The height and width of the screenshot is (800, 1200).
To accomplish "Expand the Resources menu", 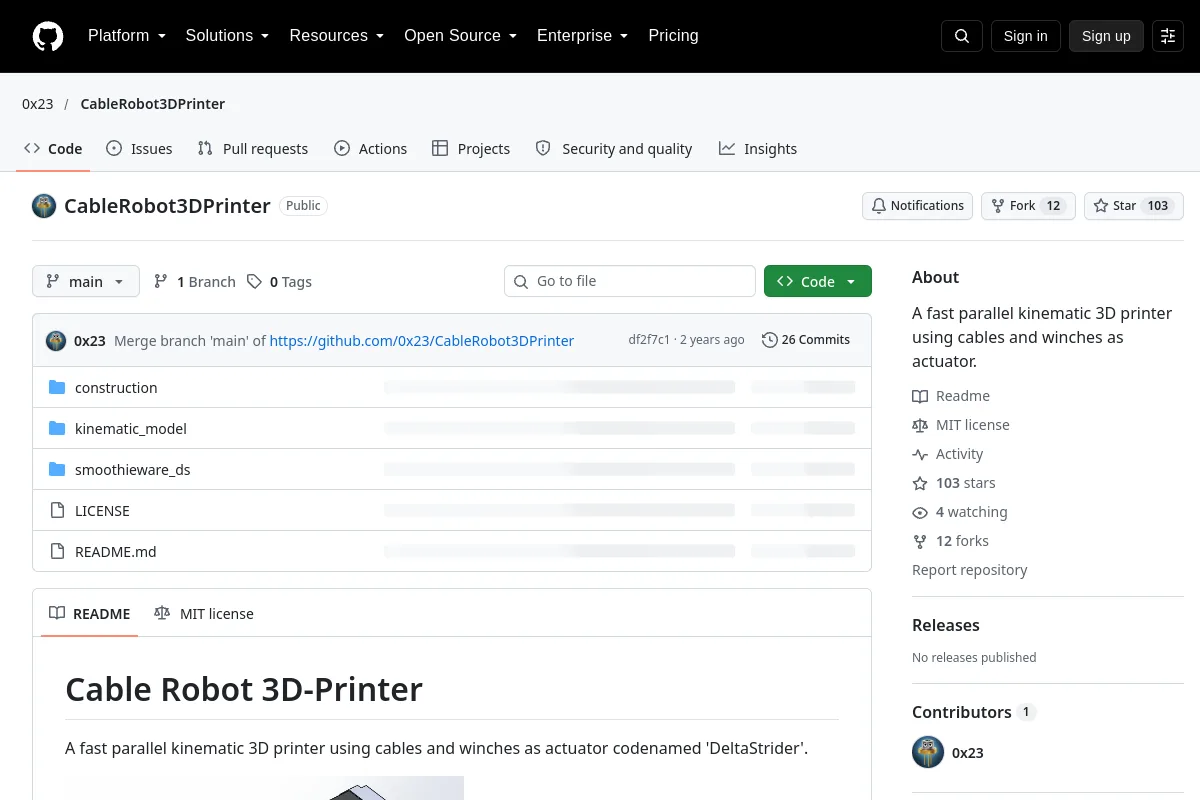I will 337,36.
